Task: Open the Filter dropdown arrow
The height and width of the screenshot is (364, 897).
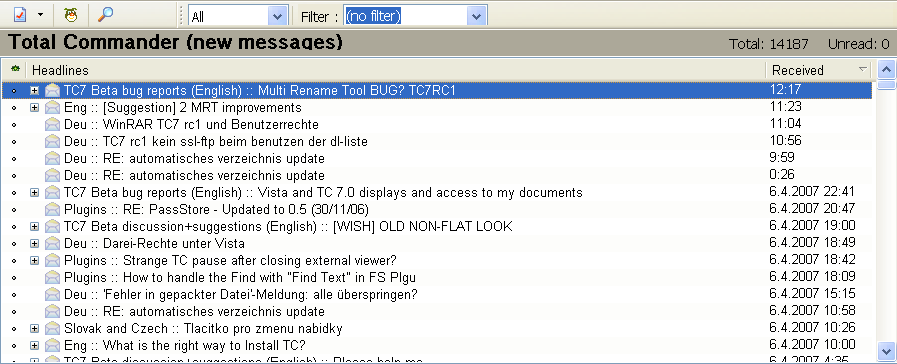Action: tap(477, 17)
